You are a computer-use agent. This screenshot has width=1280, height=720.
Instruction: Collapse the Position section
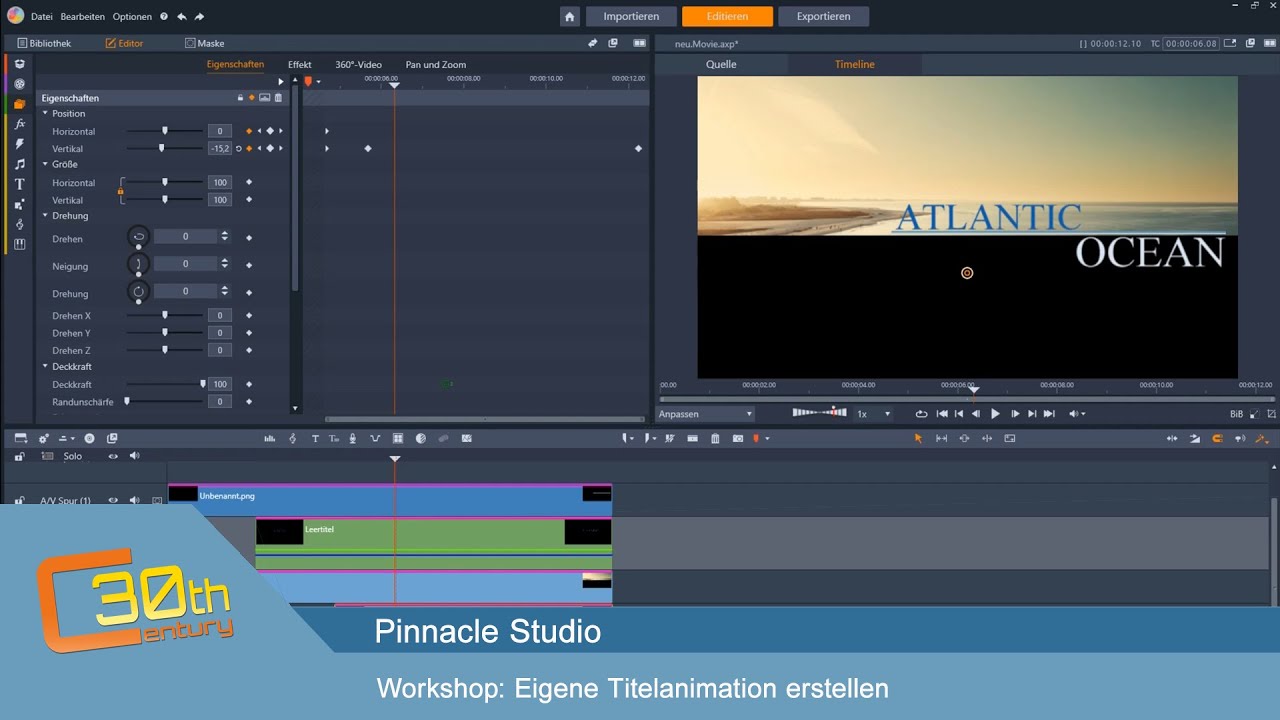45,113
